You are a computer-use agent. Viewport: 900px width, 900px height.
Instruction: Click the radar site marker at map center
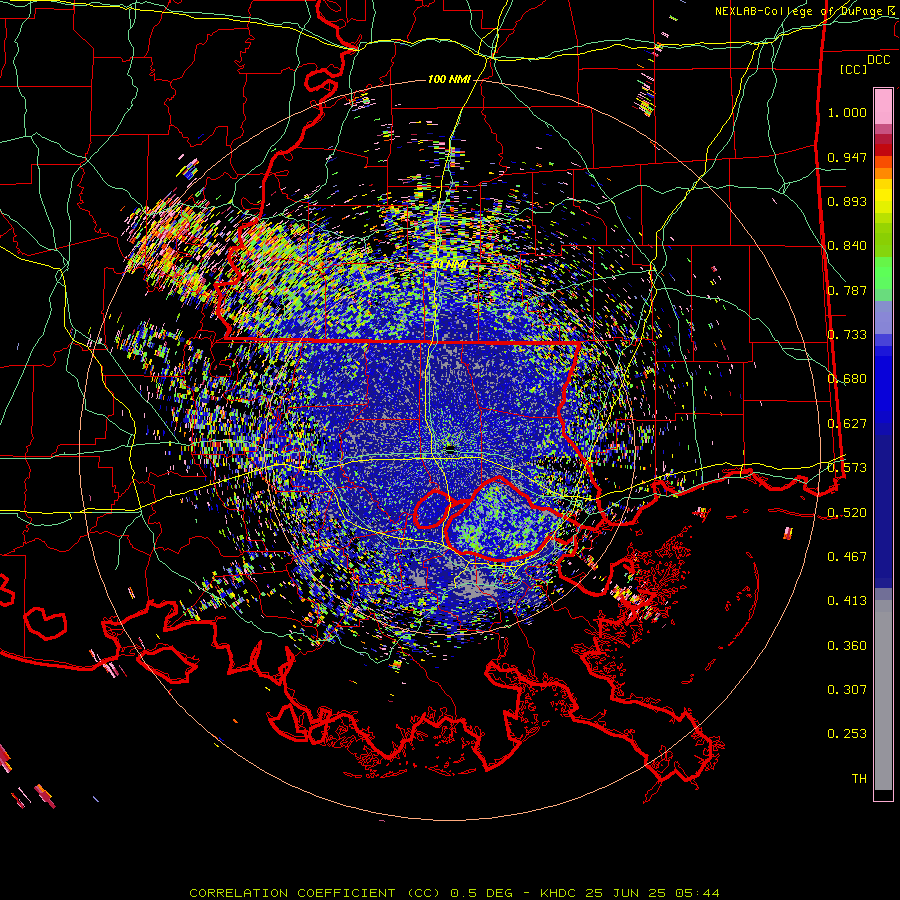point(451,449)
